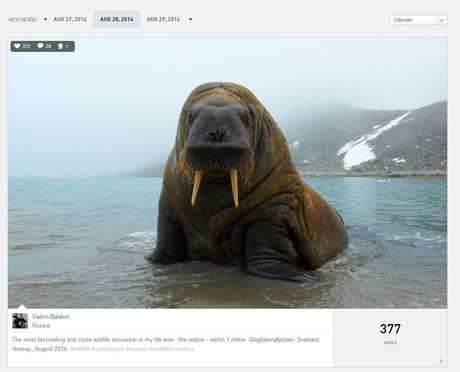Click the #svalbard hashtag
The height and width of the screenshot is (372, 460).
[161, 349]
